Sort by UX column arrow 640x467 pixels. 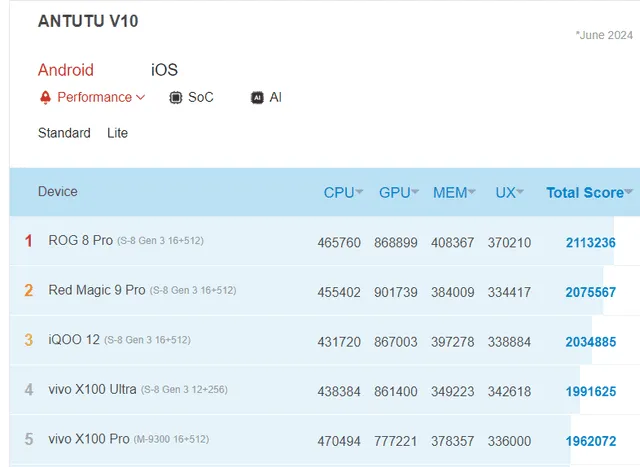(x=520, y=191)
